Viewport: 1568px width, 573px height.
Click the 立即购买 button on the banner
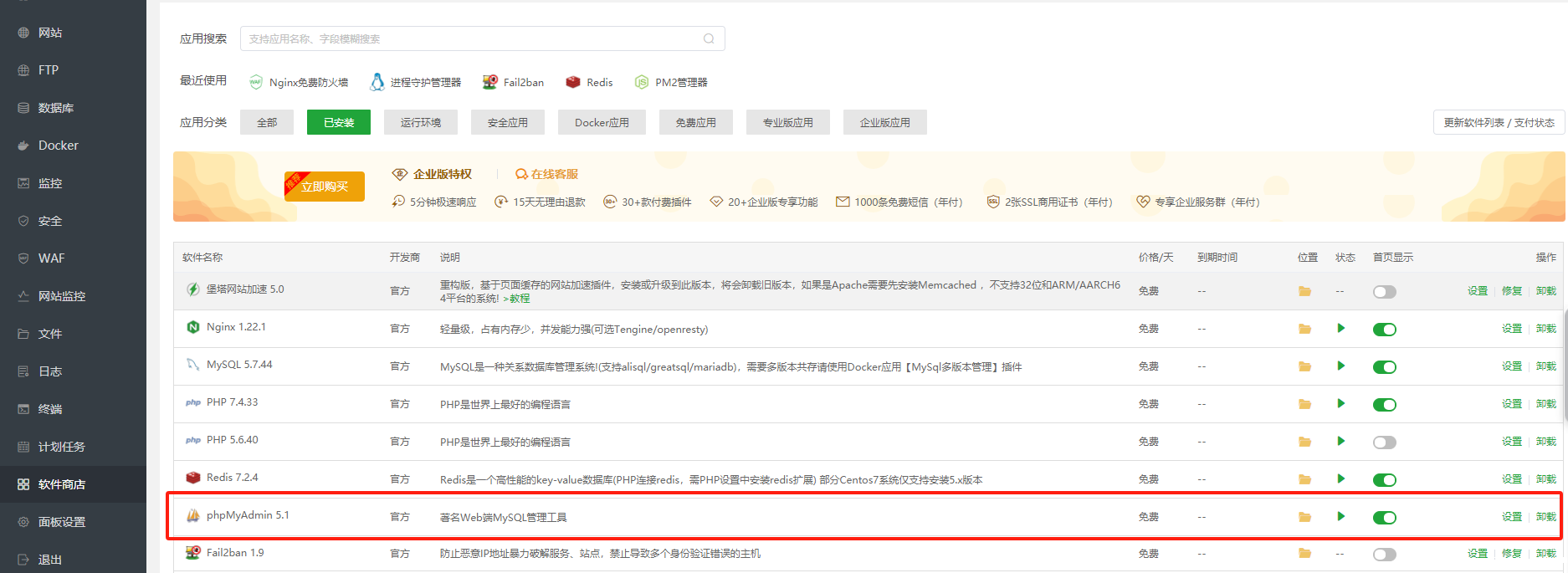tap(325, 187)
